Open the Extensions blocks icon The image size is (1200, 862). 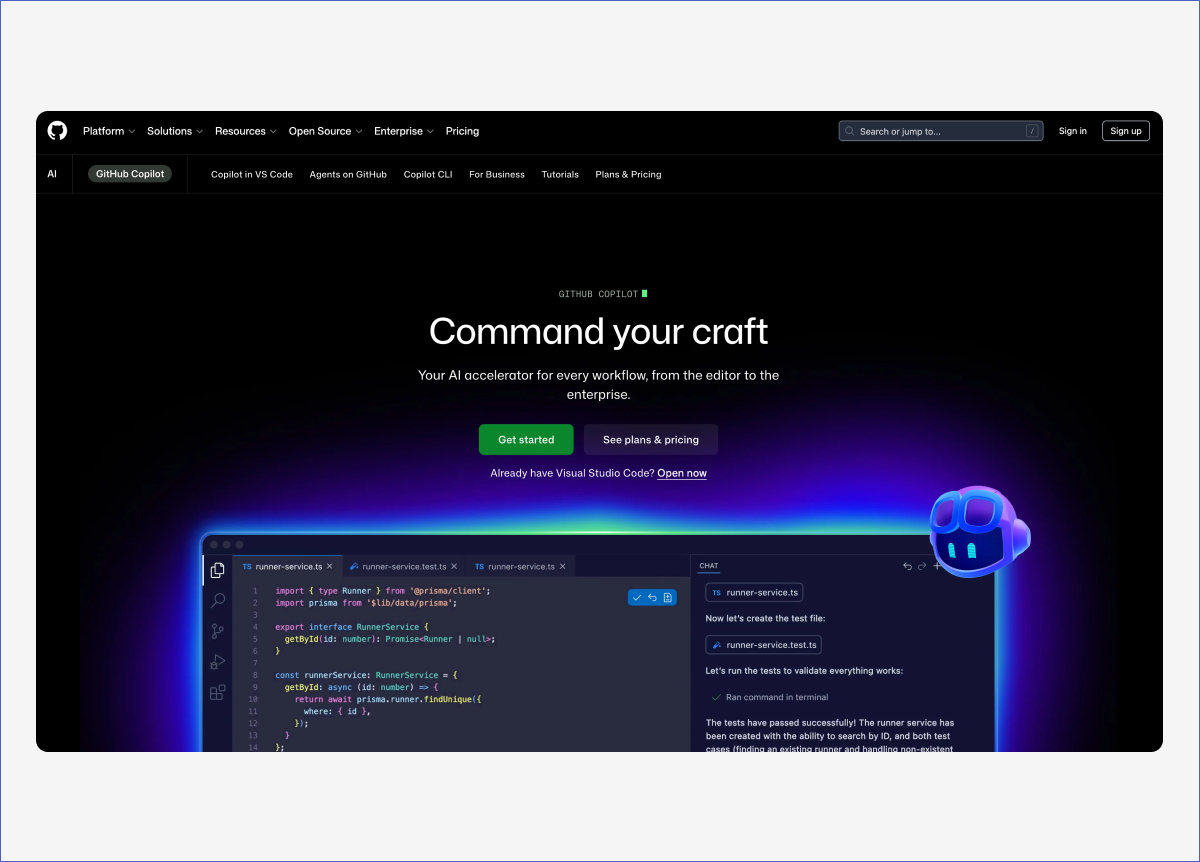click(217, 692)
